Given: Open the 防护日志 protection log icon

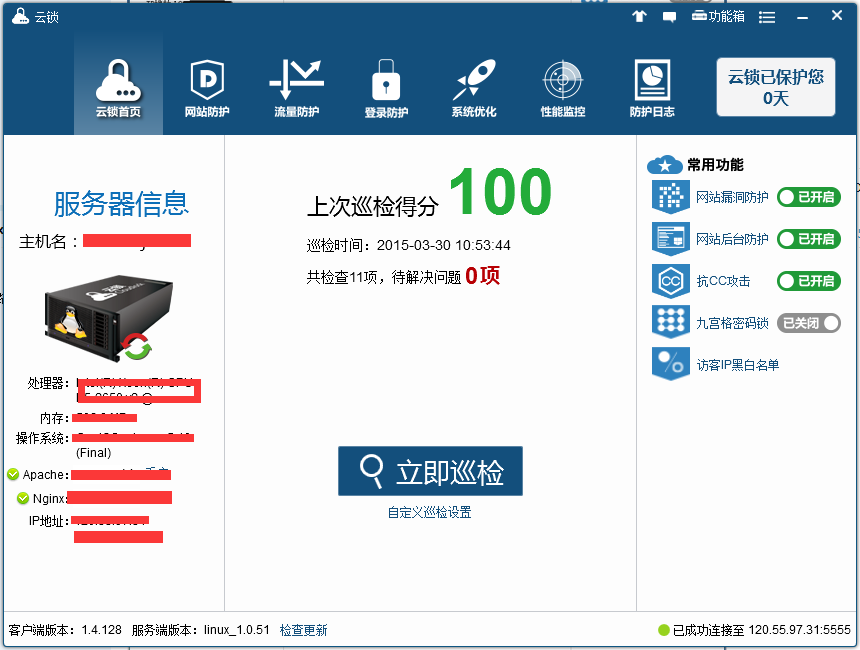Looking at the screenshot, I should [652, 88].
